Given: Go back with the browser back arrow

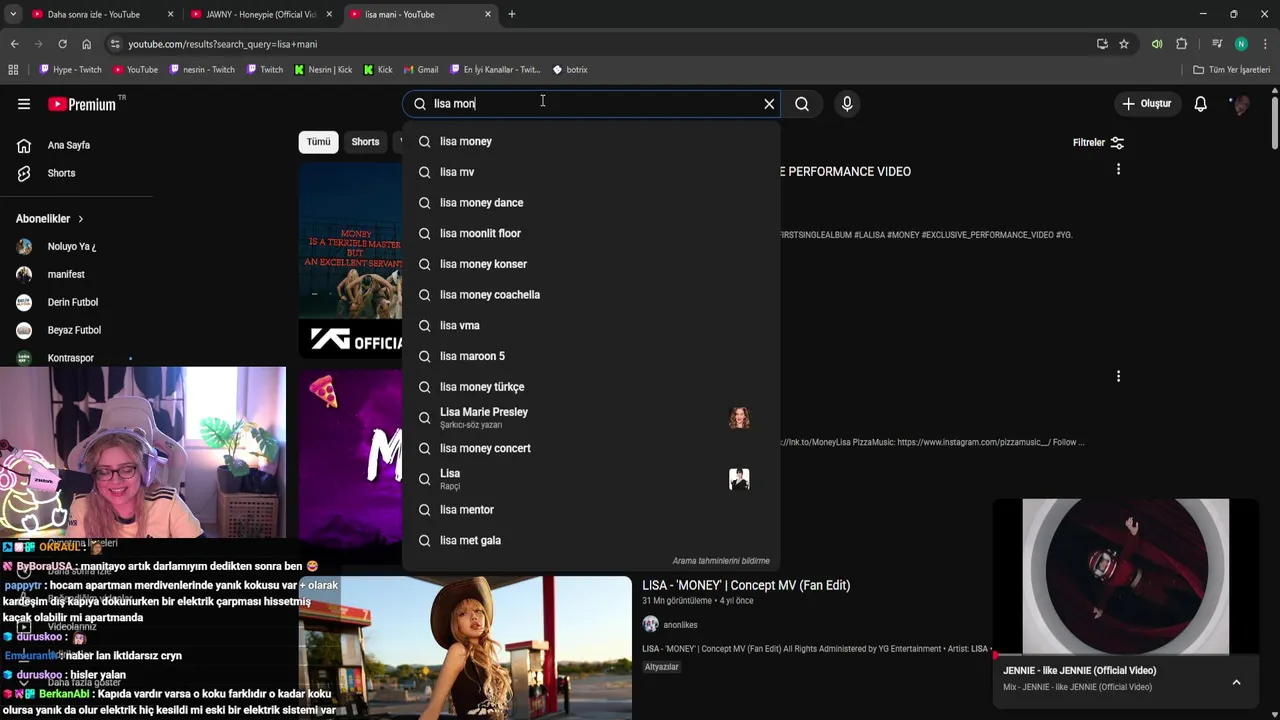Looking at the screenshot, I should coord(14,44).
